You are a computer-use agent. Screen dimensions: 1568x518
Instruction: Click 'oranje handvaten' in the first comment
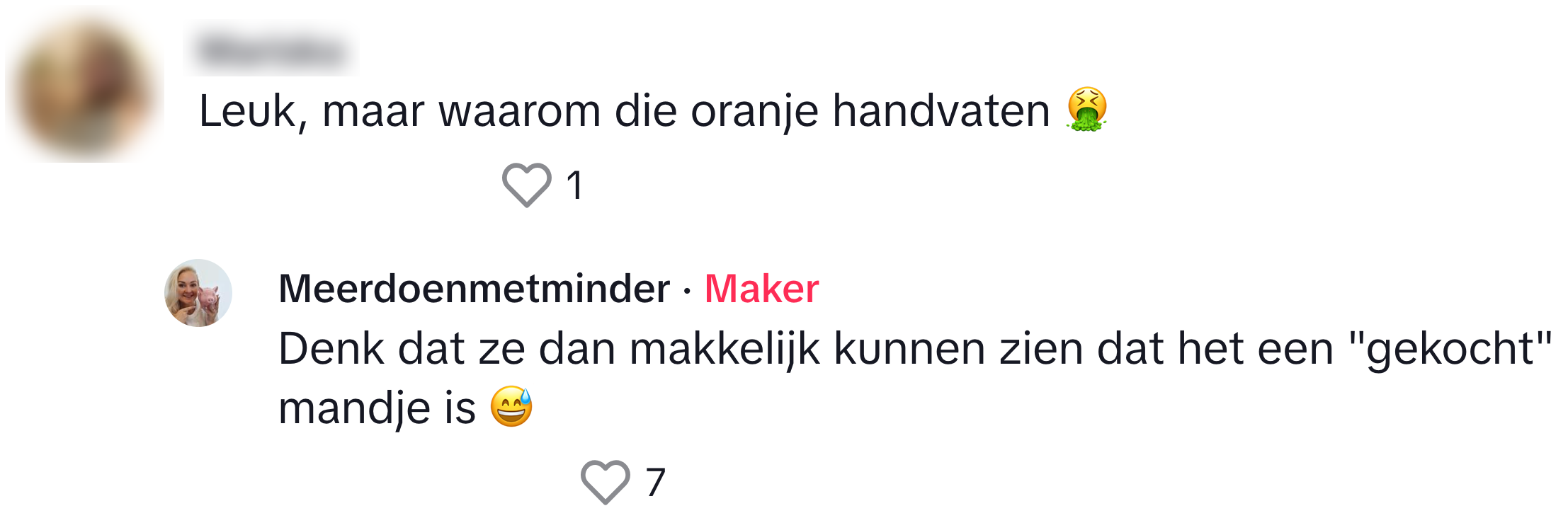[870, 111]
